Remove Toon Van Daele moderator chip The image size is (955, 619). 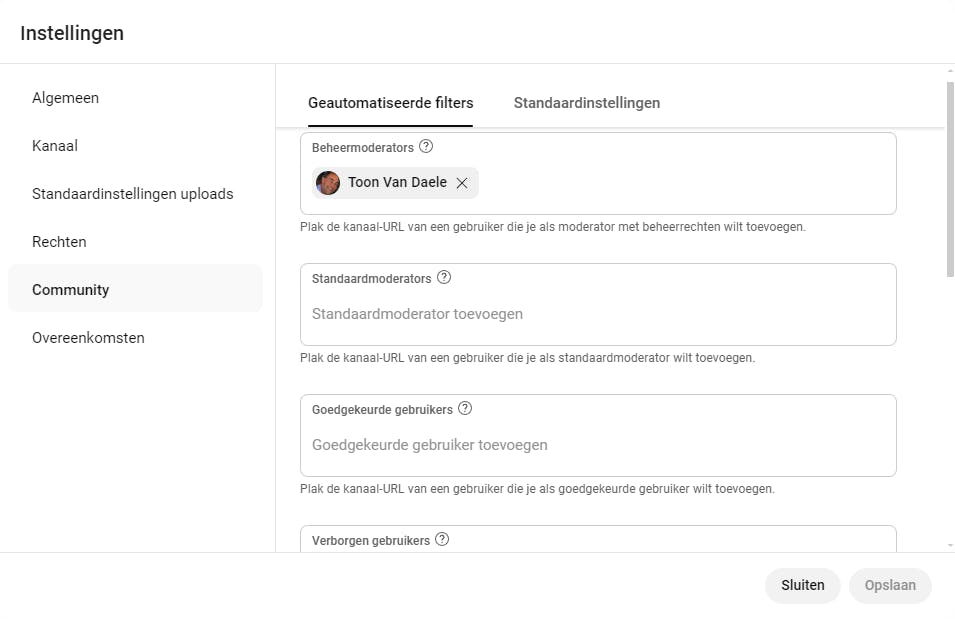coord(462,183)
